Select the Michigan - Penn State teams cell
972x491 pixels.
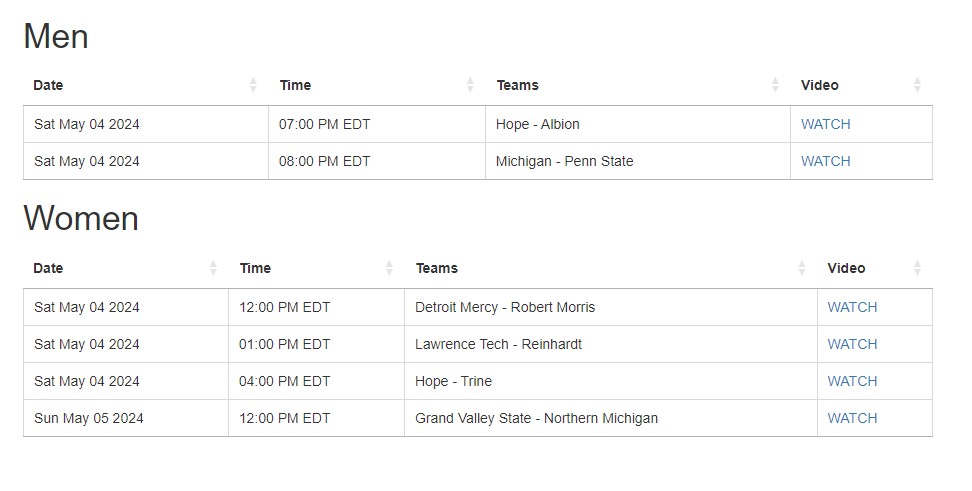pos(564,162)
